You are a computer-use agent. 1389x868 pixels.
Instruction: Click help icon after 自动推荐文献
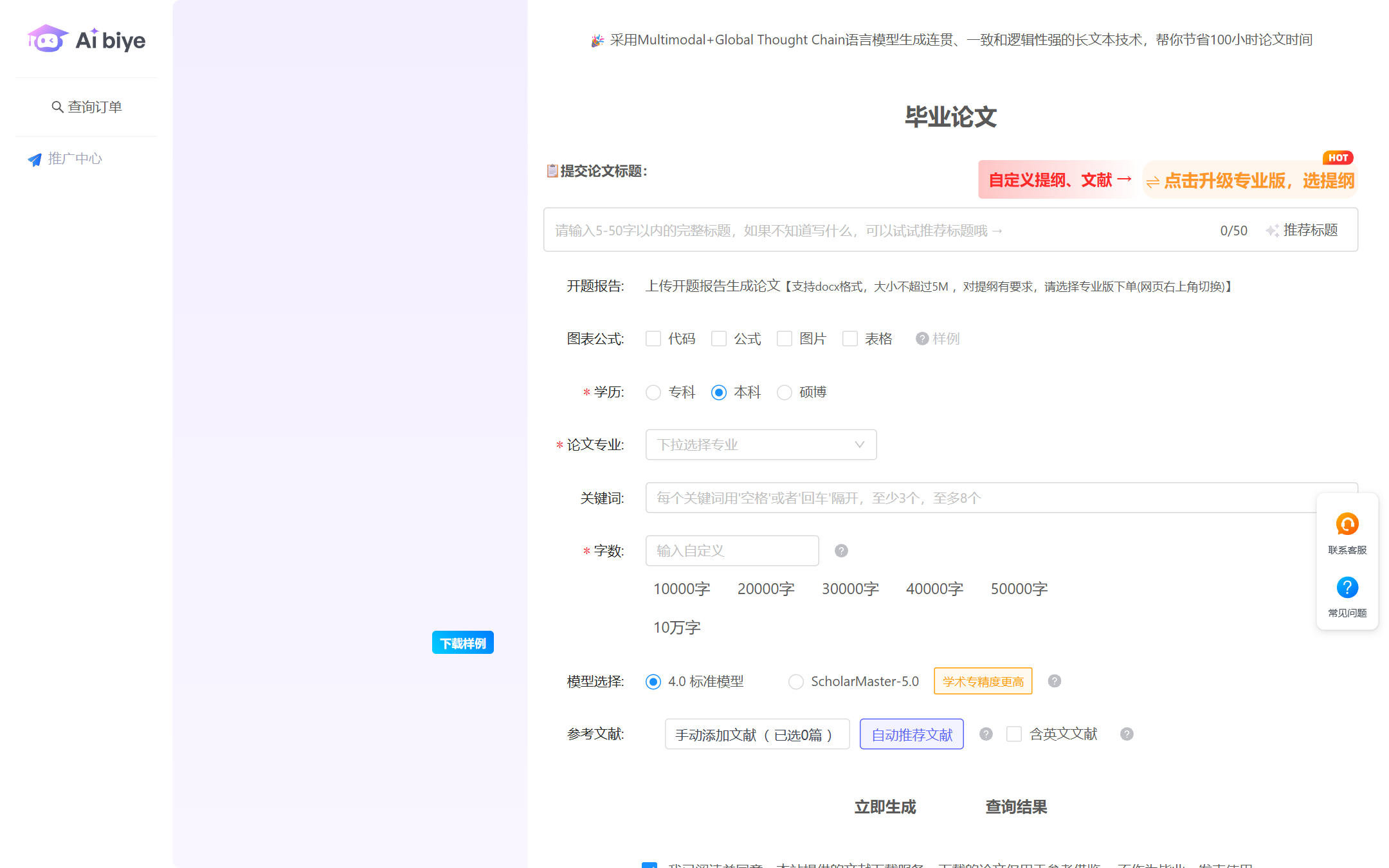[x=986, y=734]
